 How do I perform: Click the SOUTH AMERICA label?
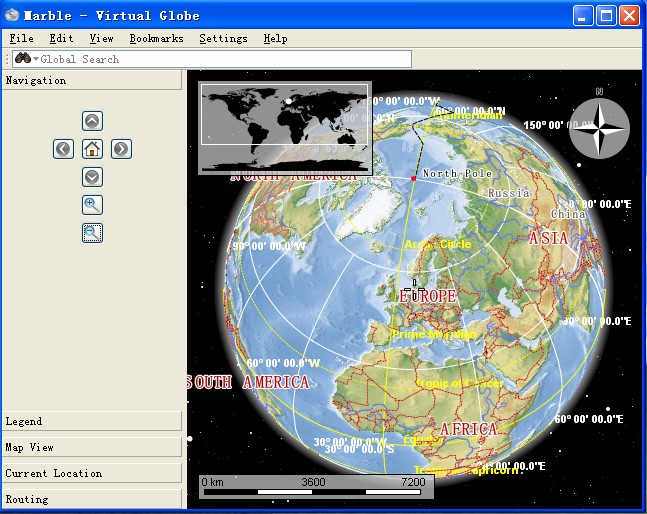pos(248,382)
